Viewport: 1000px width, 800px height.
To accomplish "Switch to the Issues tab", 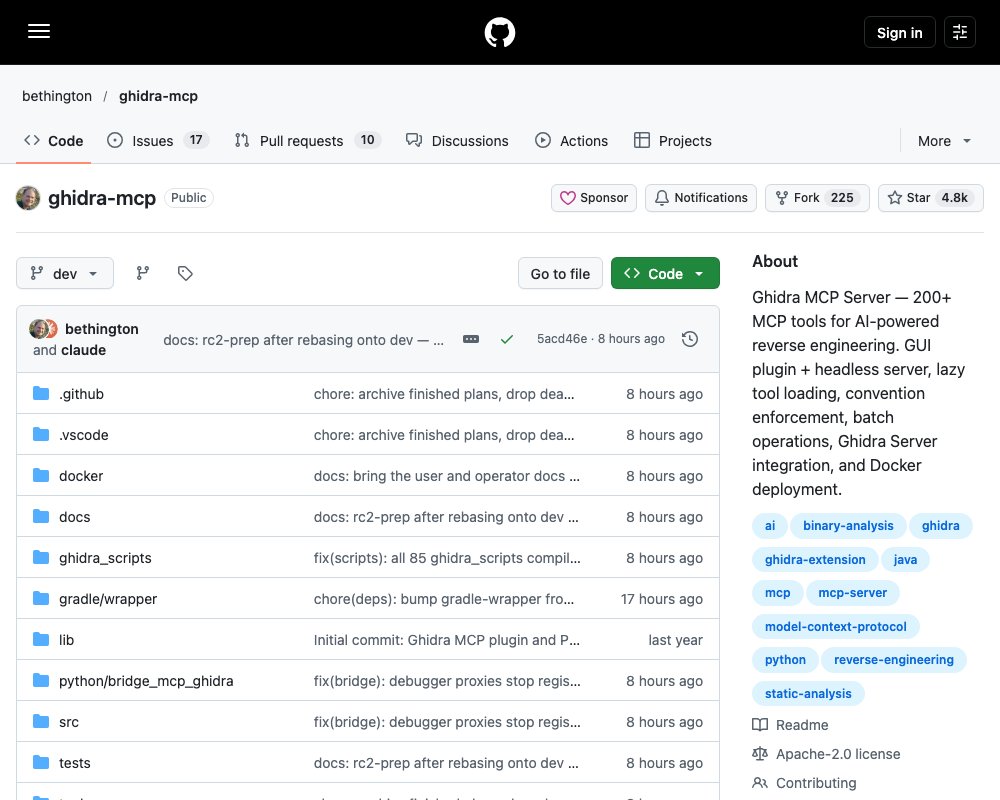I will 158,140.
